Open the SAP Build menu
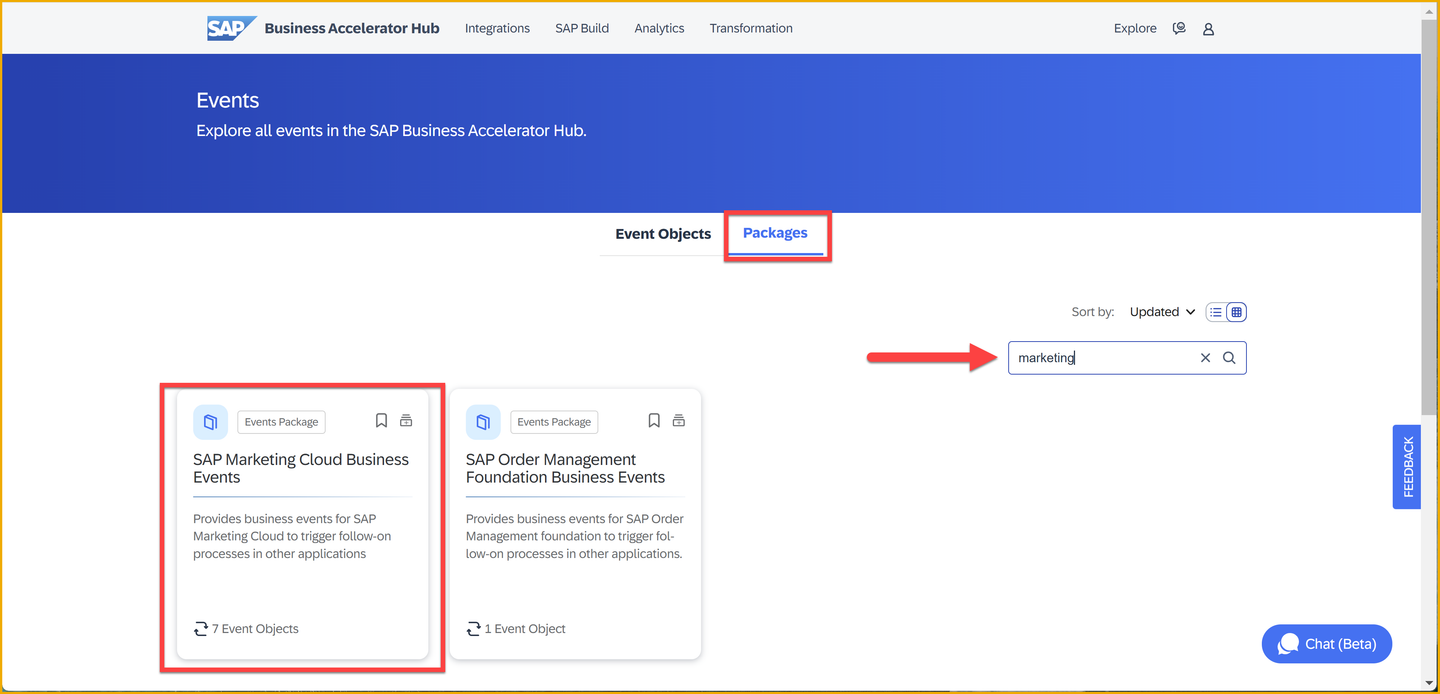The height and width of the screenshot is (694, 1440). (582, 28)
